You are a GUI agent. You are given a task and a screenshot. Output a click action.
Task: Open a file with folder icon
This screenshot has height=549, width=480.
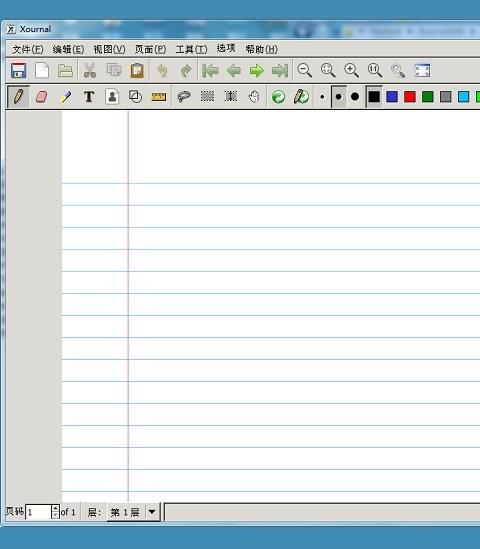coord(65,70)
